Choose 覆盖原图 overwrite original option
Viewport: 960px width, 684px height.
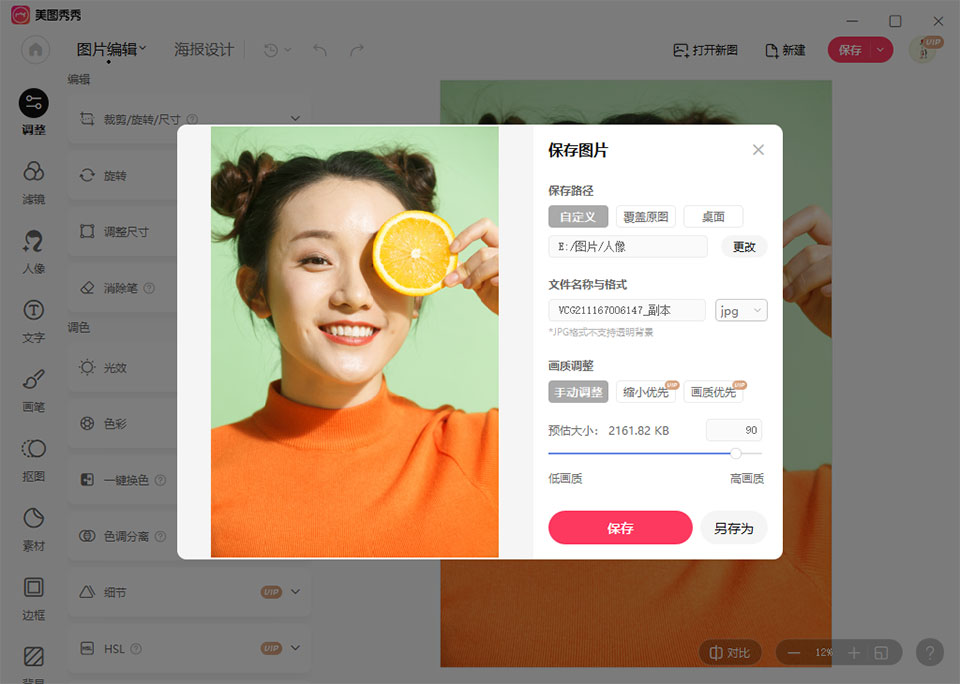[x=646, y=216]
